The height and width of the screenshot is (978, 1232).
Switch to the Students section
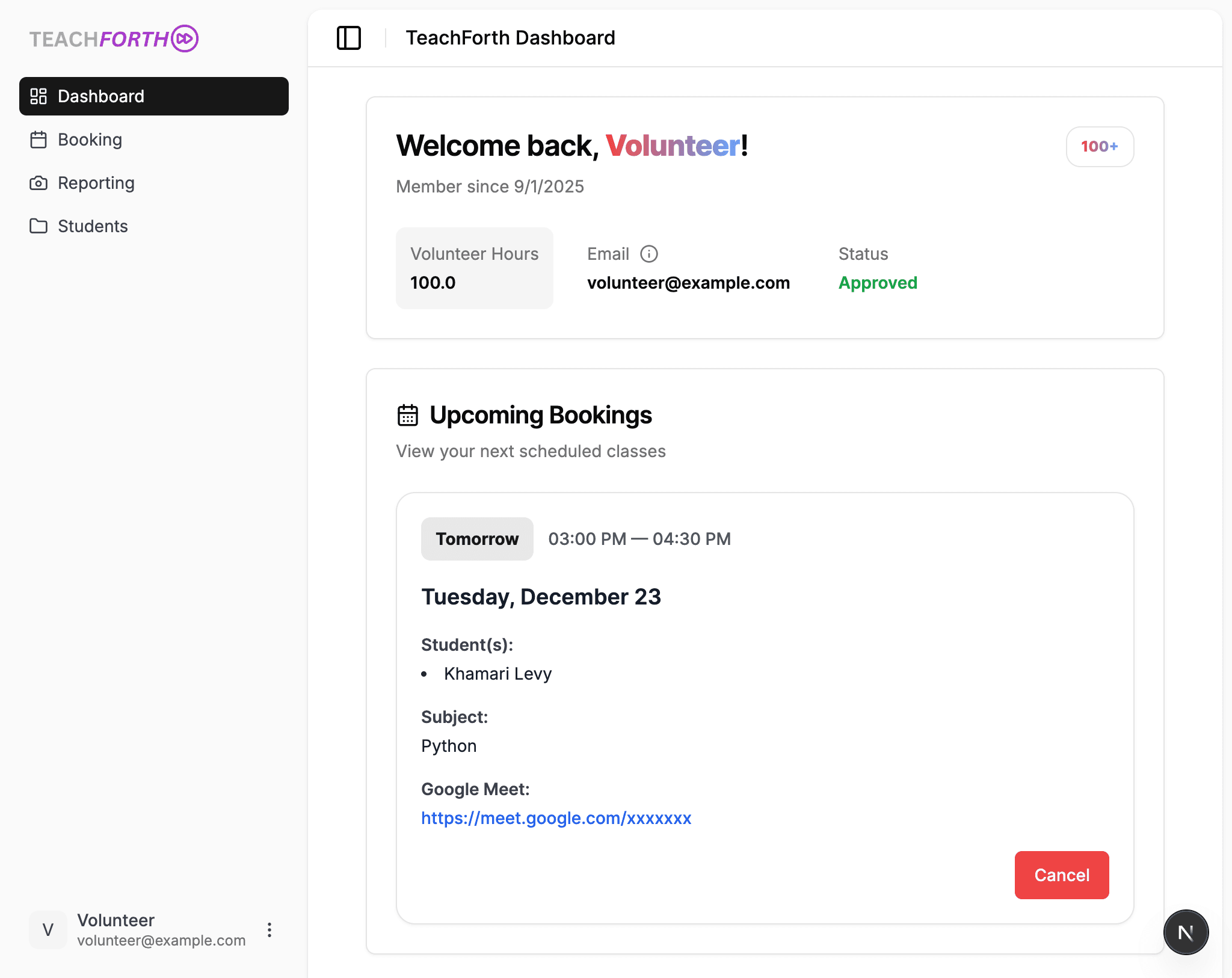click(93, 226)
